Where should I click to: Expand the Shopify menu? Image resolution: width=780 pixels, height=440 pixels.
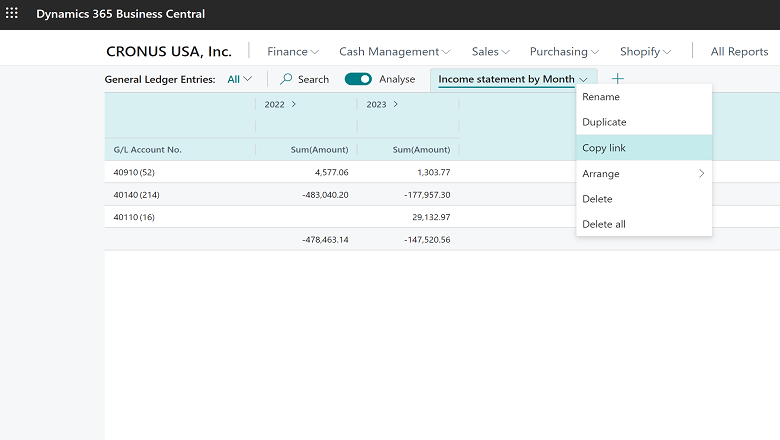(645, 52)
